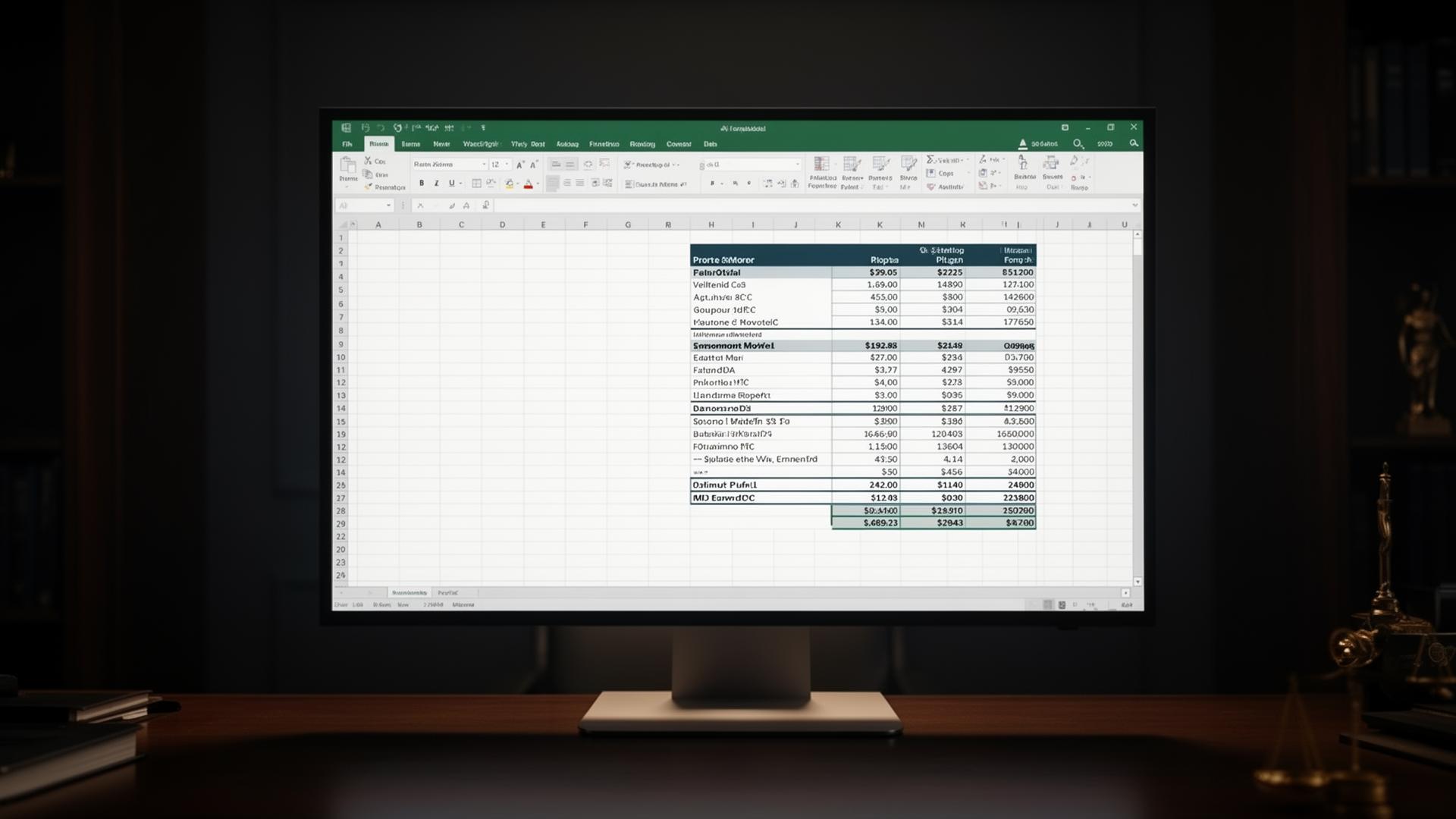Click the second worksheet tab
This screenshot has width=1456, height=819.
point(448,593)
